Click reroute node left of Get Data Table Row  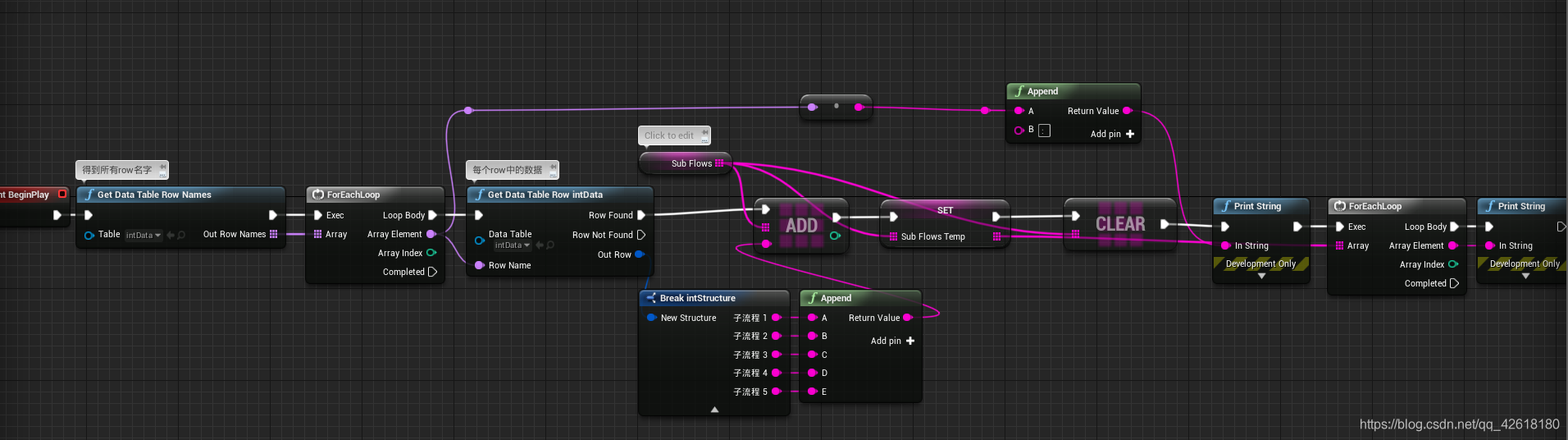468,110
